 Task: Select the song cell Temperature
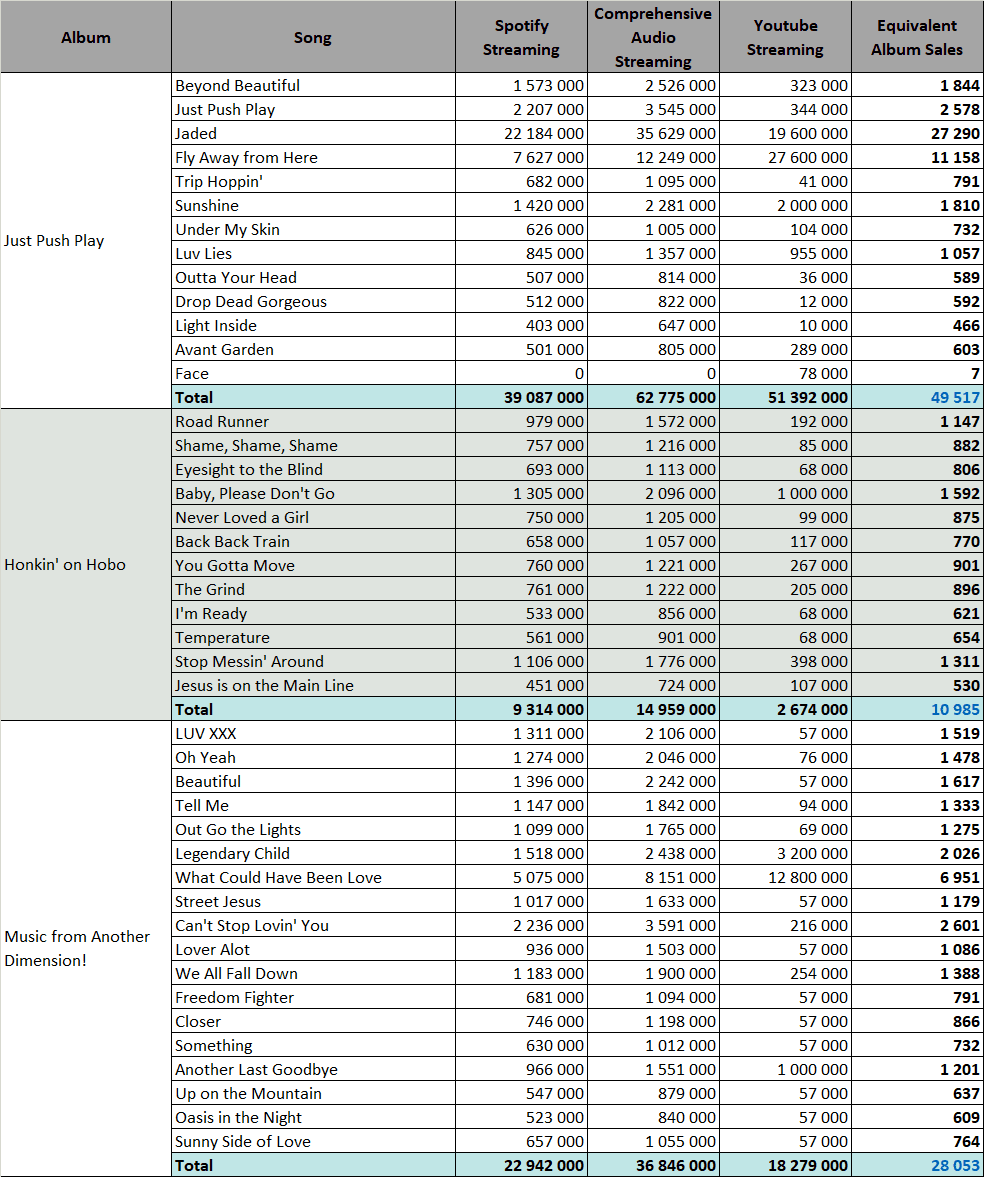pyautogui.click(x=313, y=638)
